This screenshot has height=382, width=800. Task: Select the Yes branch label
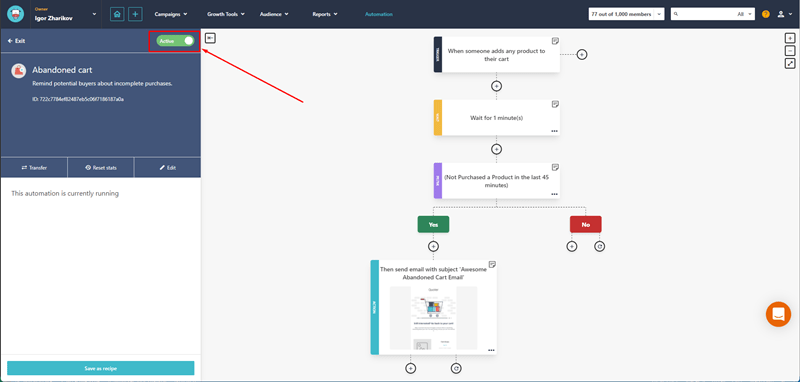(x=433, y=224)
